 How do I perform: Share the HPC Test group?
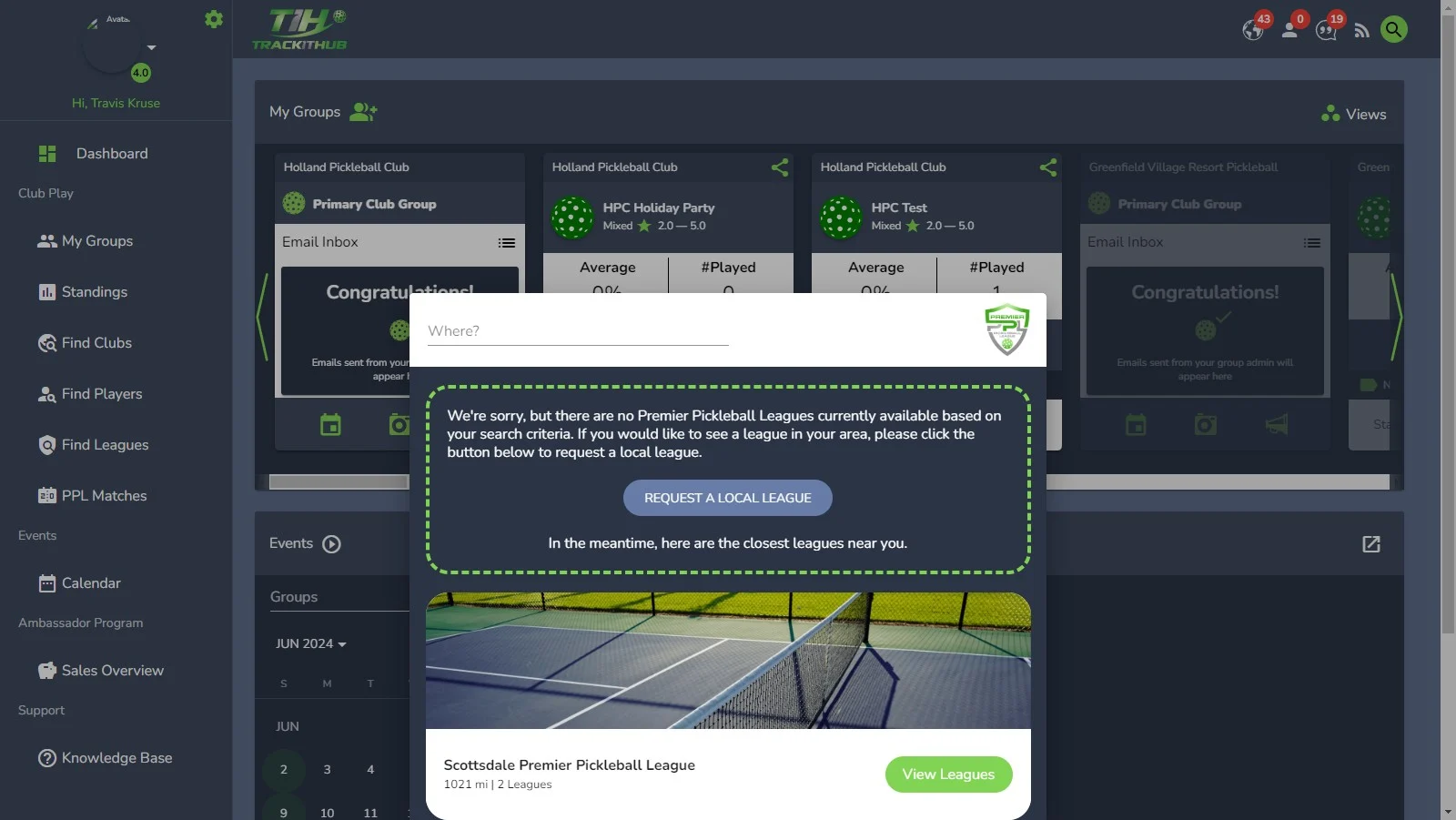[1048, 167]
